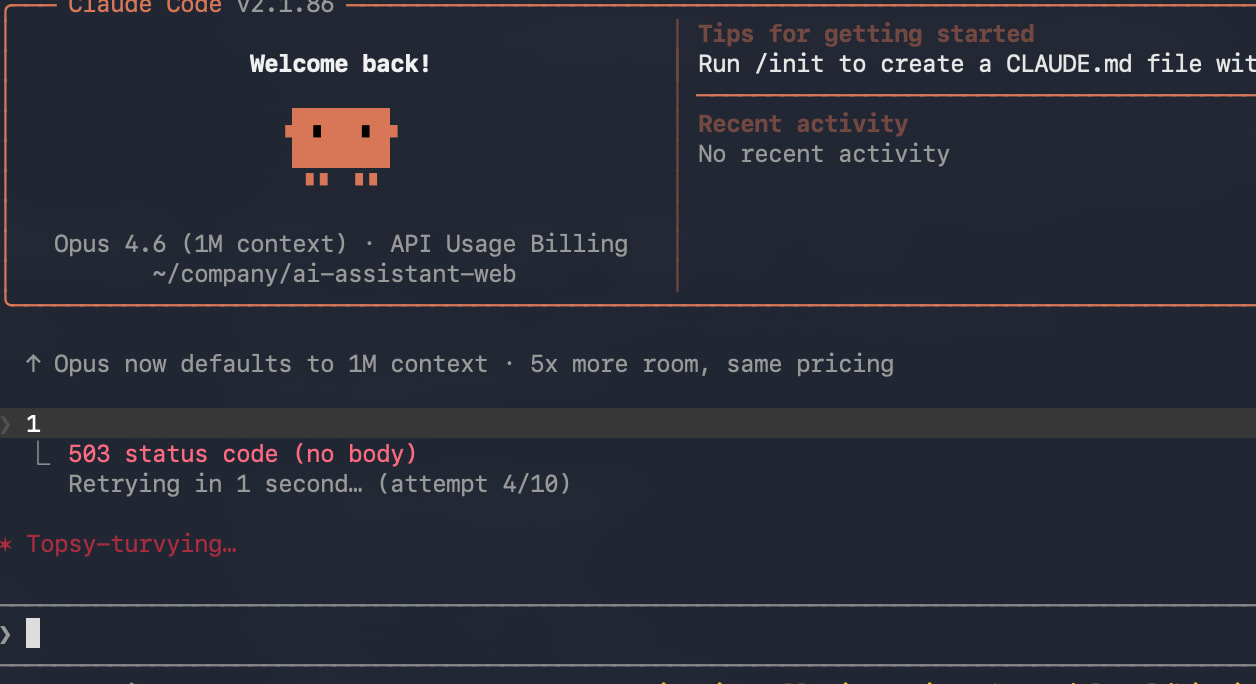Click the Retrying attempt 4/10 status line
This screenshot has height=684, width=1256.
[x=319, y=484]
